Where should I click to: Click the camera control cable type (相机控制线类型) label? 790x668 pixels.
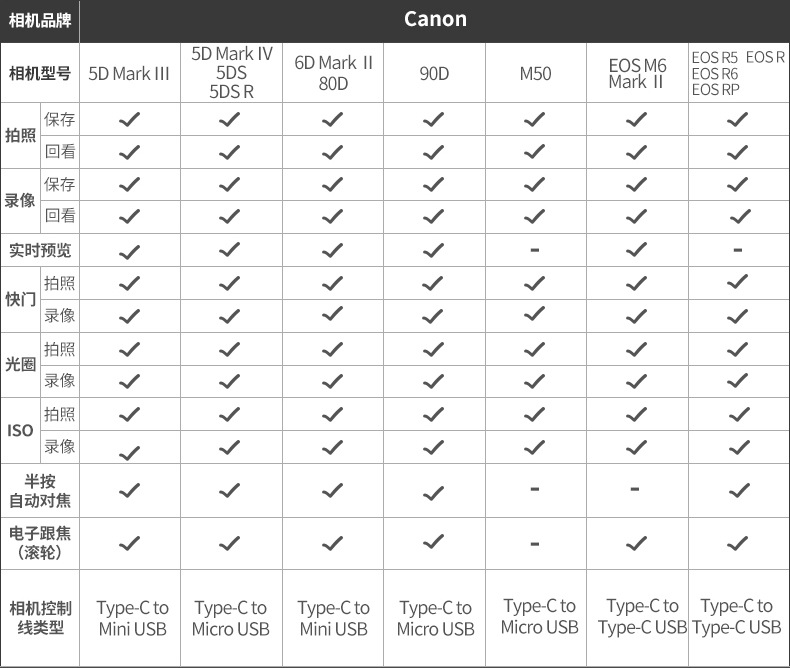click(x=40, y=618)
